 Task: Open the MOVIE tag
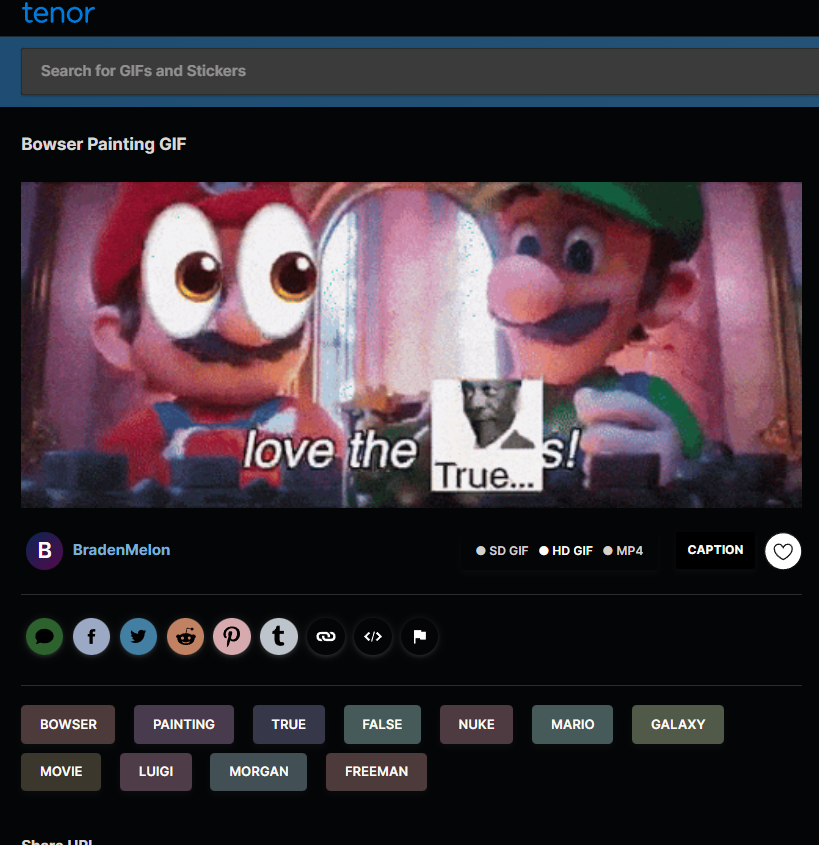pos(61,772)
